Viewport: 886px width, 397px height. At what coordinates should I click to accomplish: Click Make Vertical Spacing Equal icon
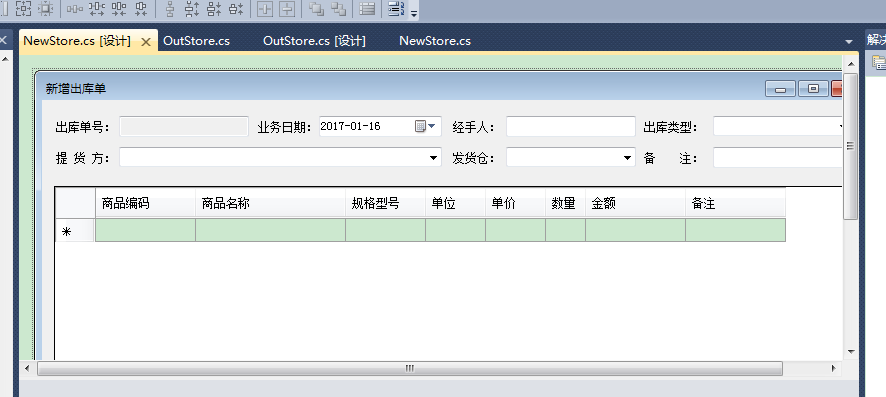170,8
